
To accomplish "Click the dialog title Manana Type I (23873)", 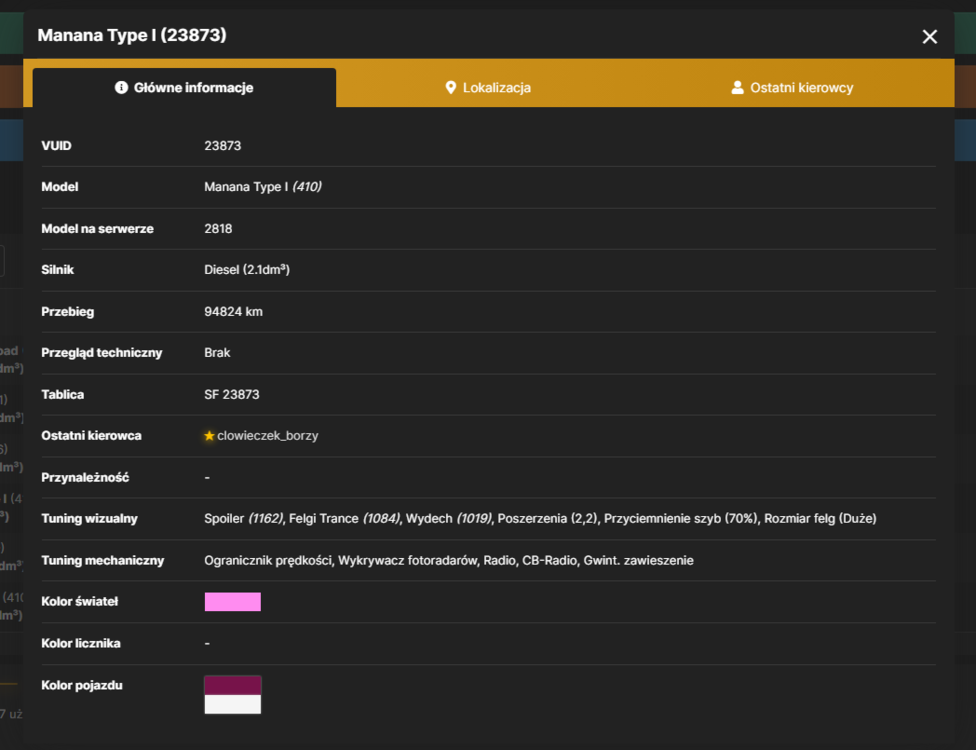I will pos(132,35).
